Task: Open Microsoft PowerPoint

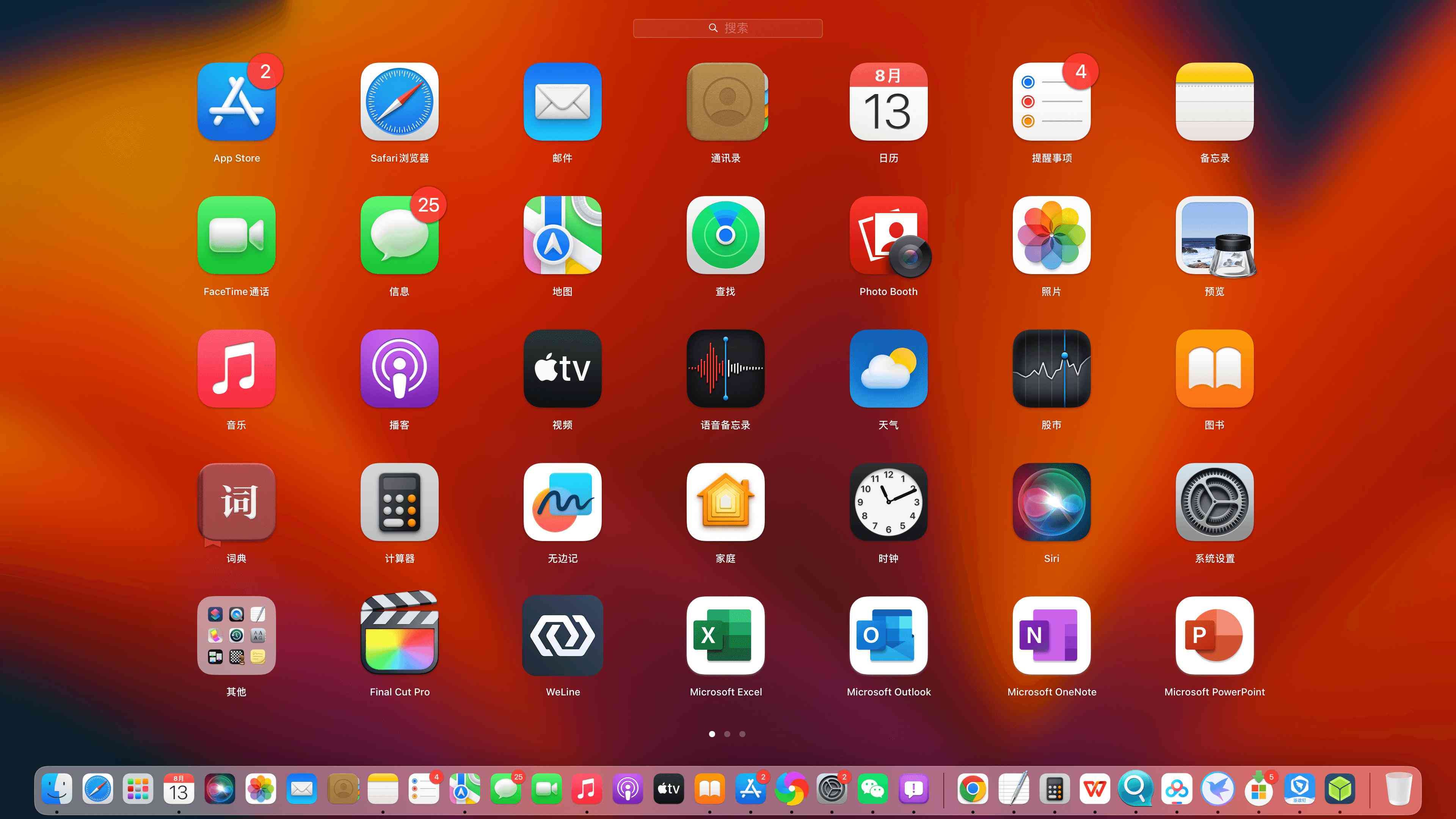Action: (1214, 635)
